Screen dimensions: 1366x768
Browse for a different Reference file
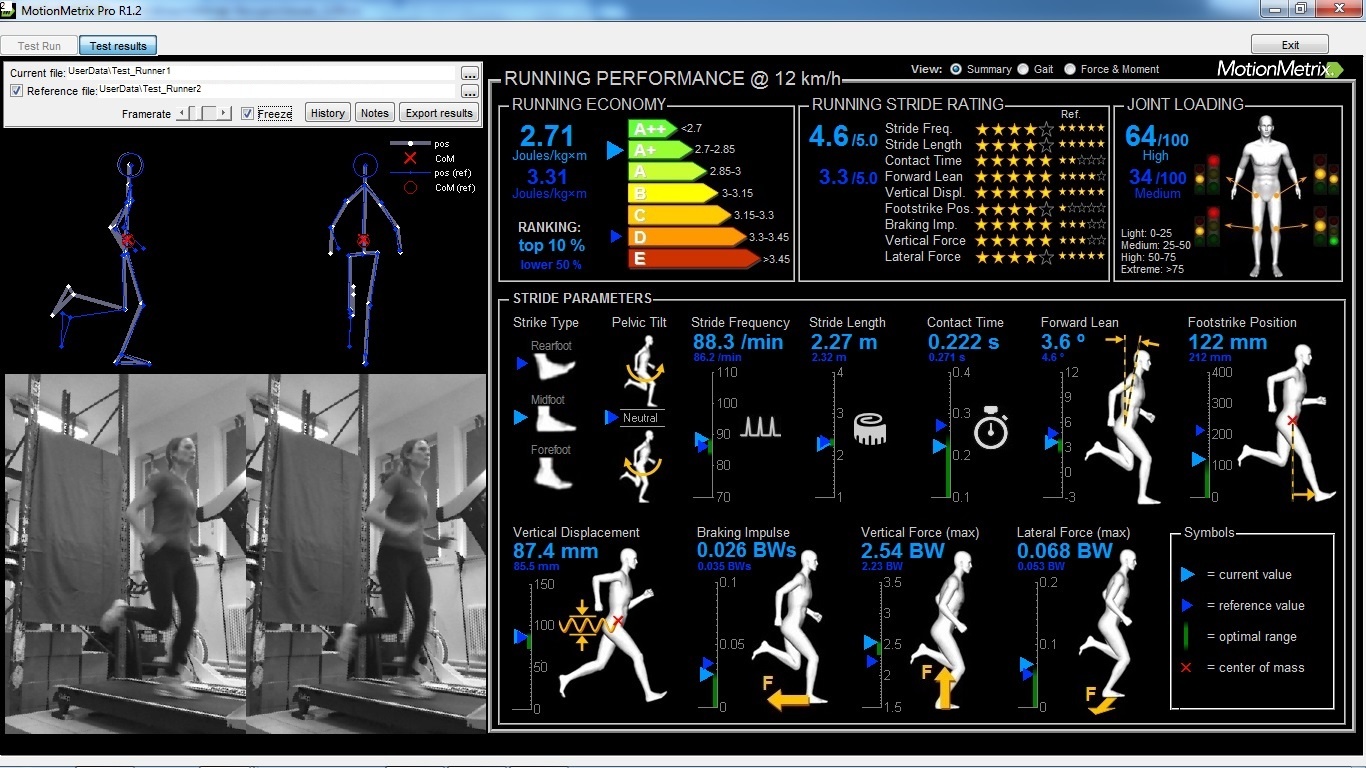click(x=468, y=91)
